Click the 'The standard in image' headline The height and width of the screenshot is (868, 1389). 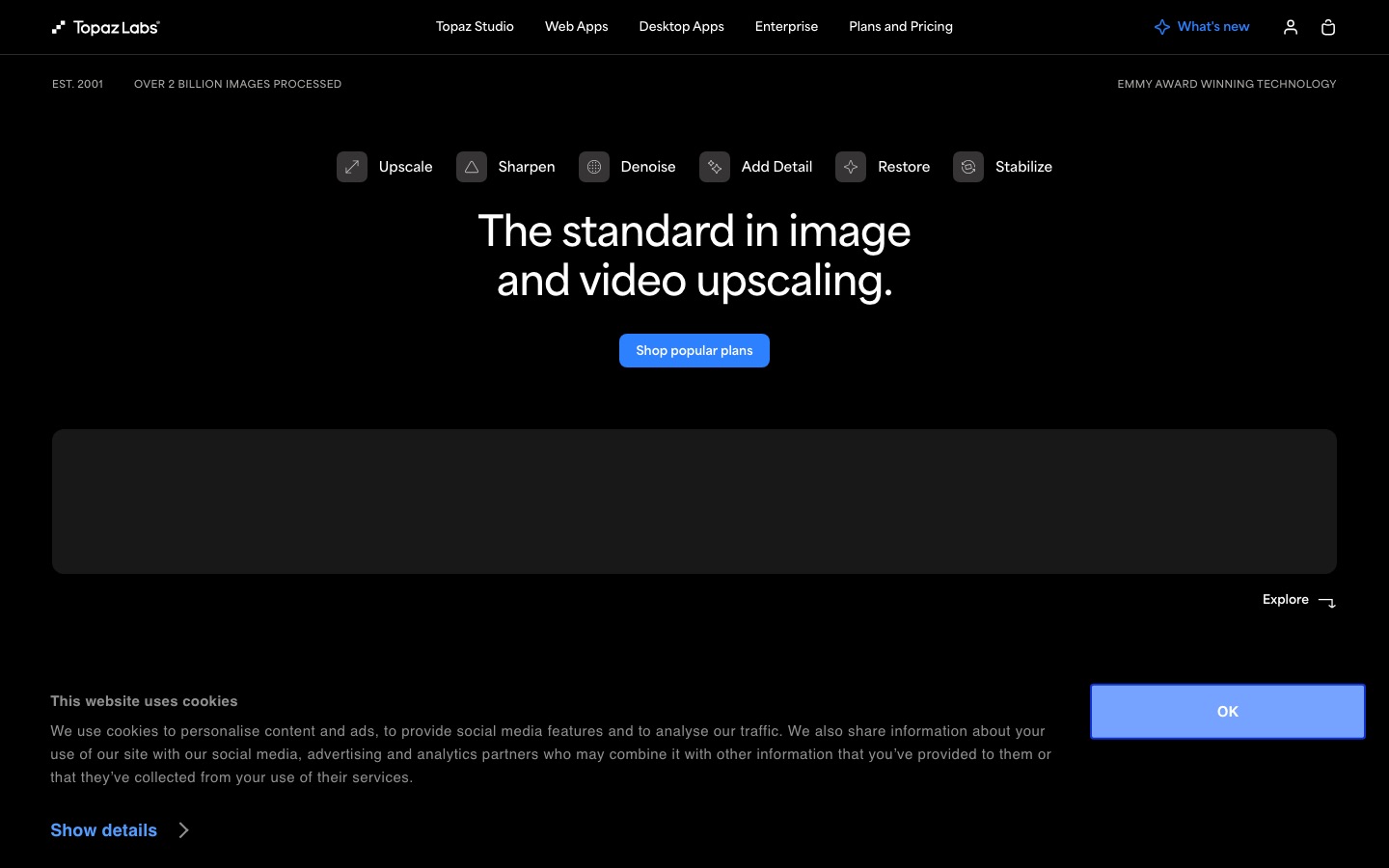coord(694,231)
